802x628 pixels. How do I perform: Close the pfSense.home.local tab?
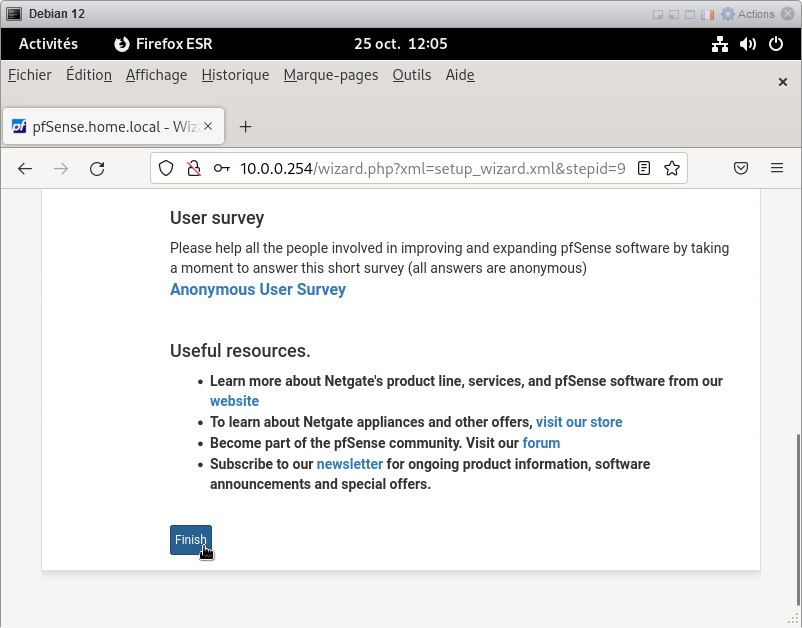pos(208,126)
